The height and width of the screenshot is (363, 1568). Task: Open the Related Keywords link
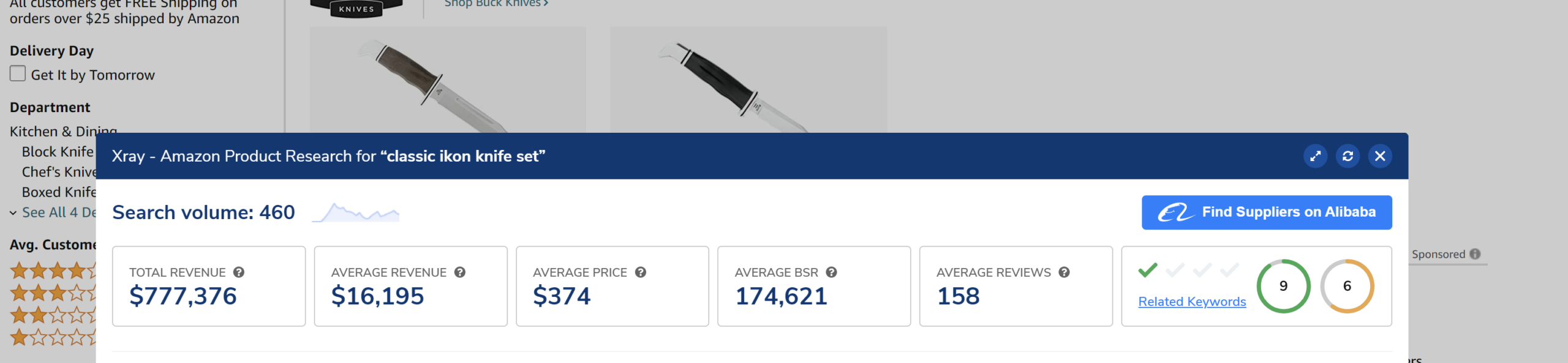point(1191,302)
